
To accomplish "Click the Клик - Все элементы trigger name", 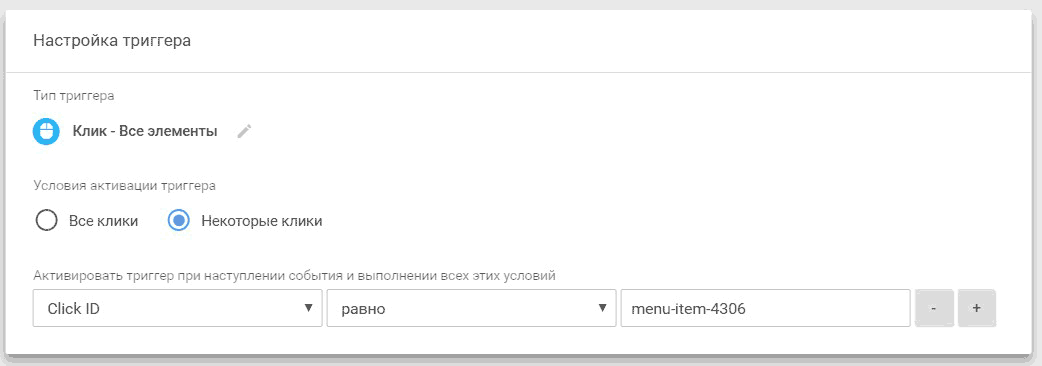I will pyautogui.click(x=145, y=132).
